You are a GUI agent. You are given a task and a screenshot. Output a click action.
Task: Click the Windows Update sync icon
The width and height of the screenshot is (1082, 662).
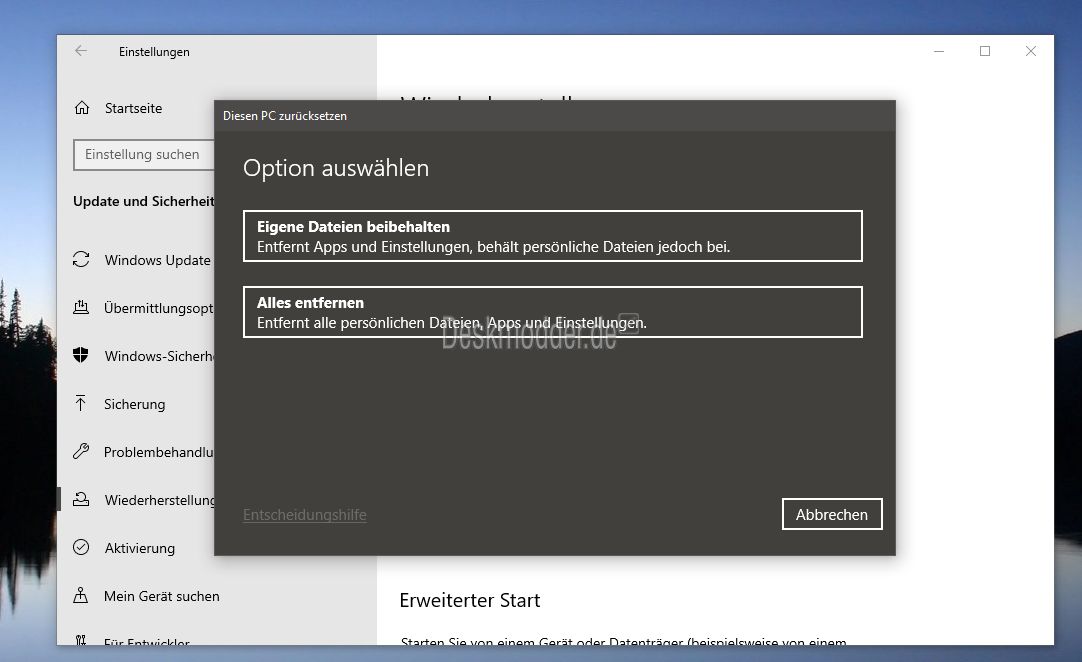click(x=81, y=260)
